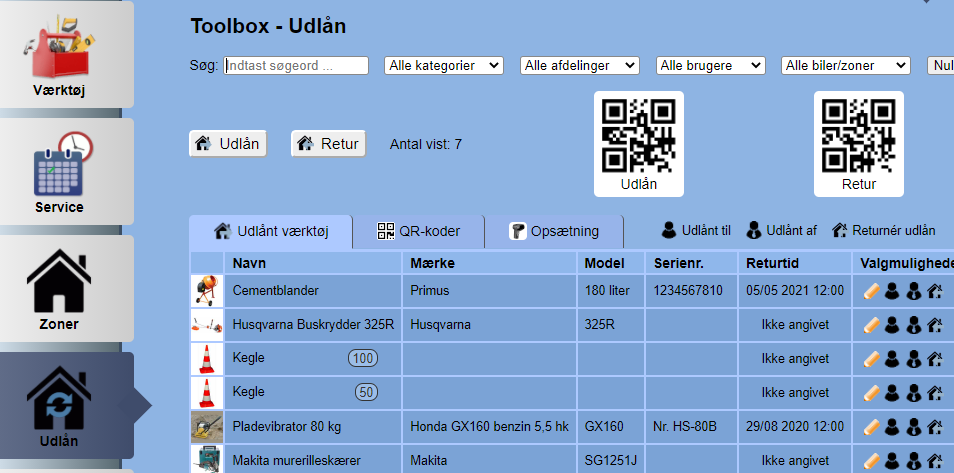Image resolution: width=954 pixels, height=473 pixels.
Task: Click 'Husqvarna Buskrydder 325R' name cell
Action: click(313, 325)
